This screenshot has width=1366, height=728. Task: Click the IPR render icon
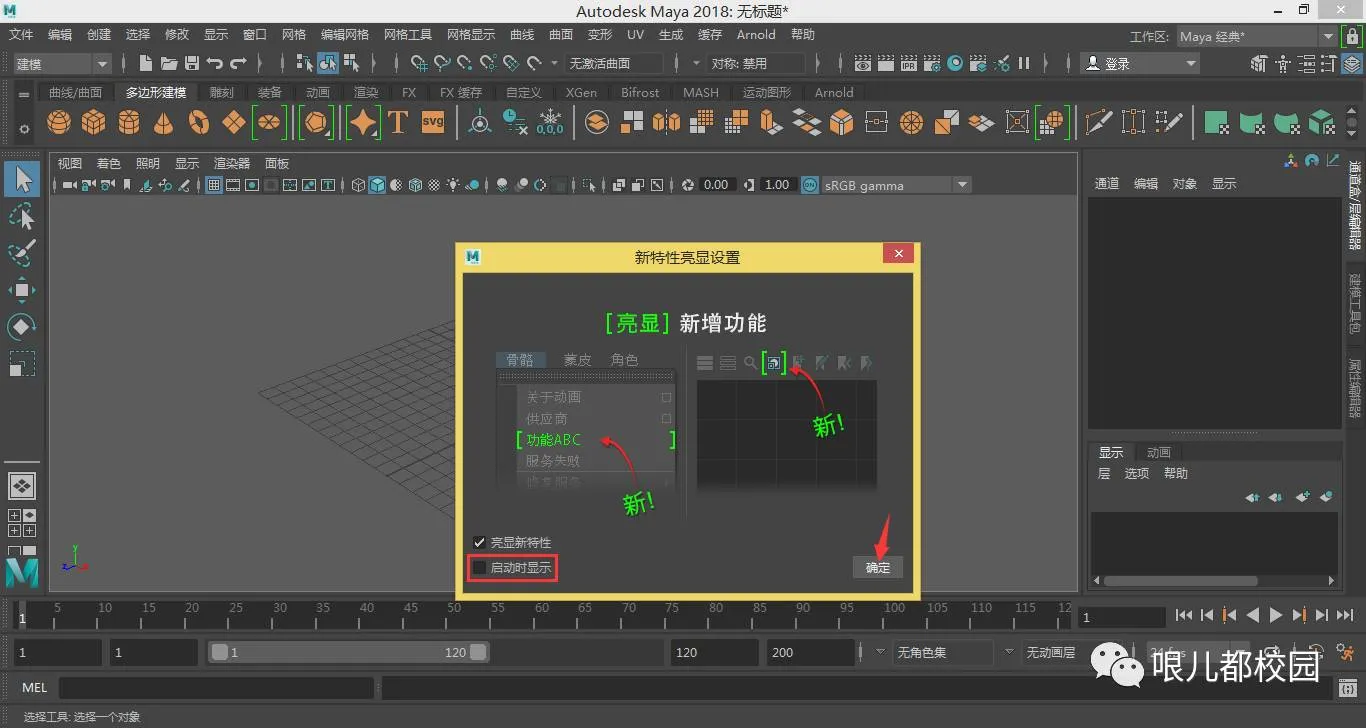coord(909,63)
